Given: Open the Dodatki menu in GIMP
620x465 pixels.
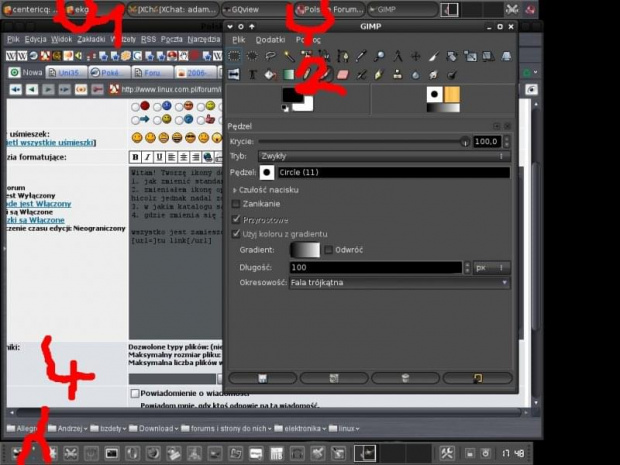Looking at the screenshot, I should pyautogui.click(x=270, y=40).
